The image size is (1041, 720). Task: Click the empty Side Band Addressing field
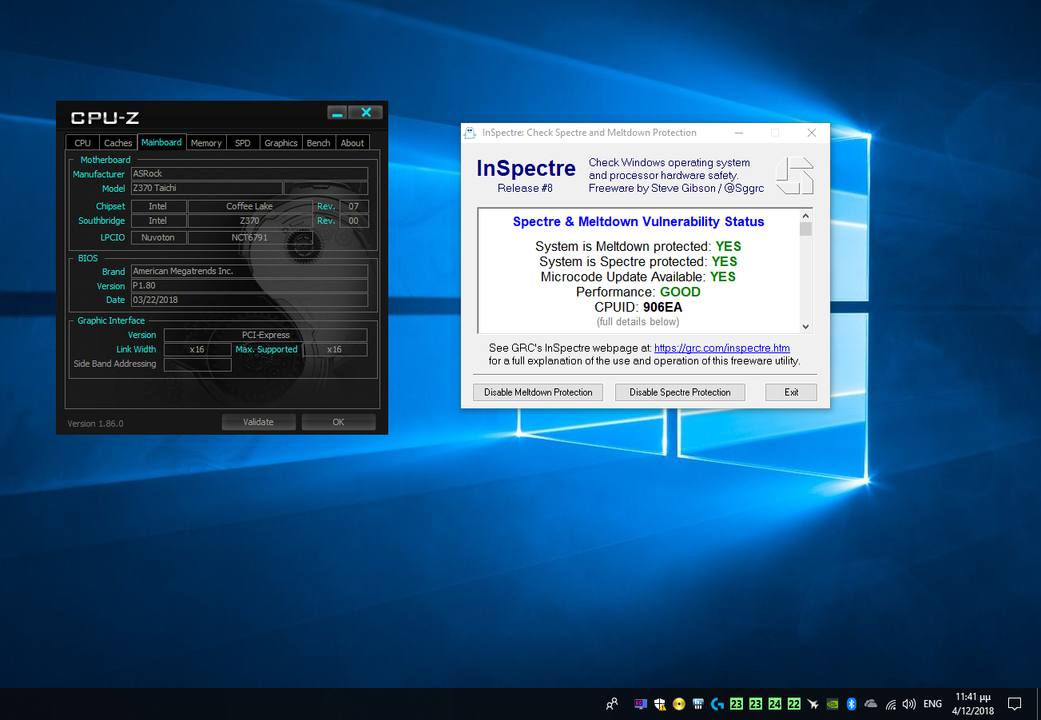(x=197, y=364)
